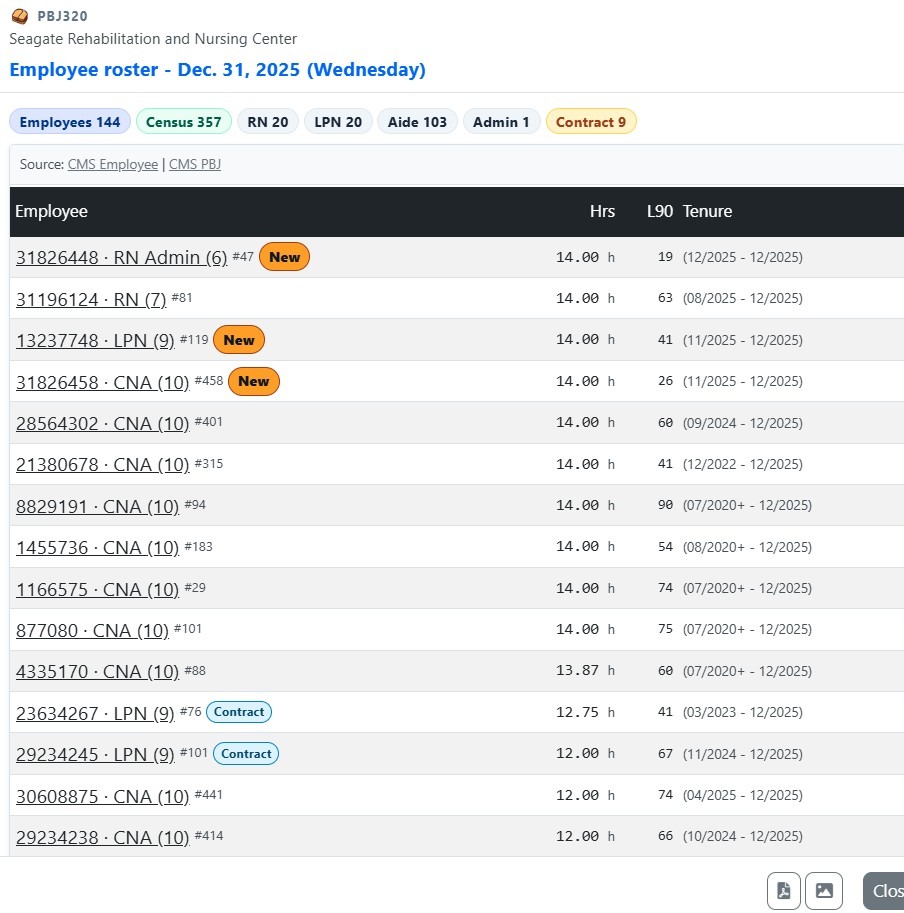
Task: Click the #458 rank label
Action: (209, 381)
